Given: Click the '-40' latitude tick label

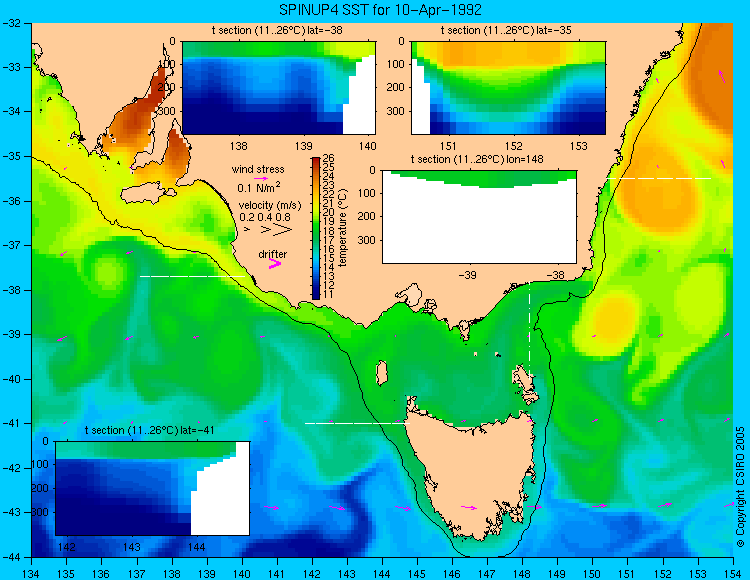Looking at the screenshot, I should (x=11, y=379).
